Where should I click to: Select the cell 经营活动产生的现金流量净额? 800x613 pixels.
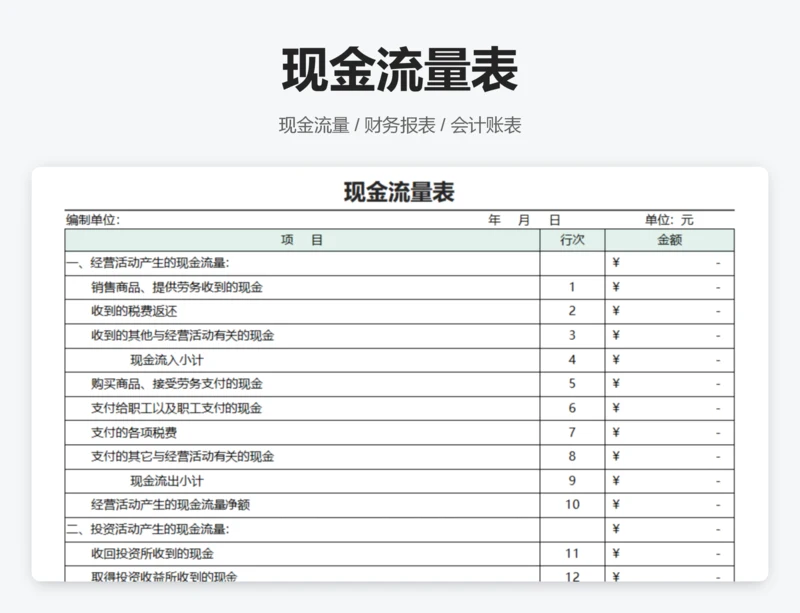302,505
